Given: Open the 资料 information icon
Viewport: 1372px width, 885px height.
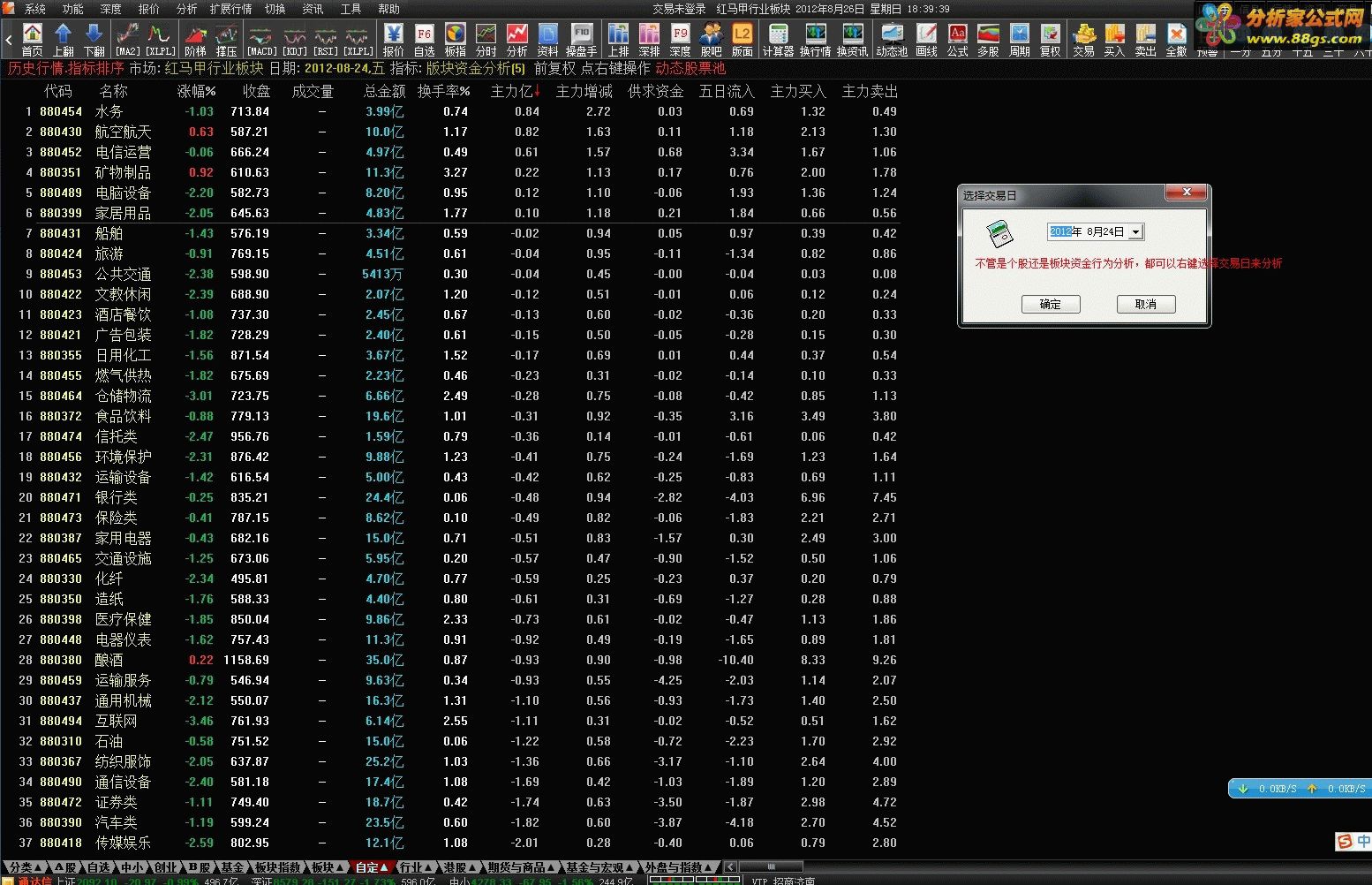Looking at the screenshot, I should [548, 40].
